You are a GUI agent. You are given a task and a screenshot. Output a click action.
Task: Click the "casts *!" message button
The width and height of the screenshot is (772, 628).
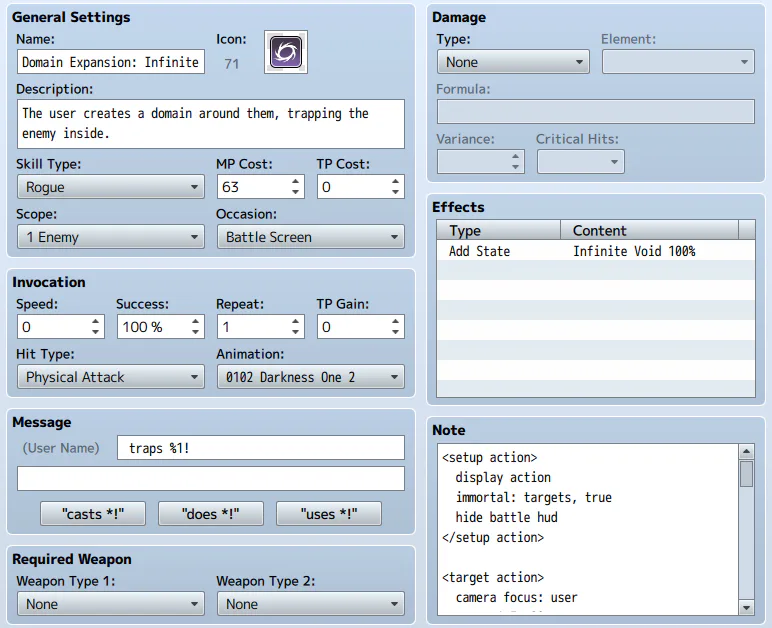tap(93, 514)
